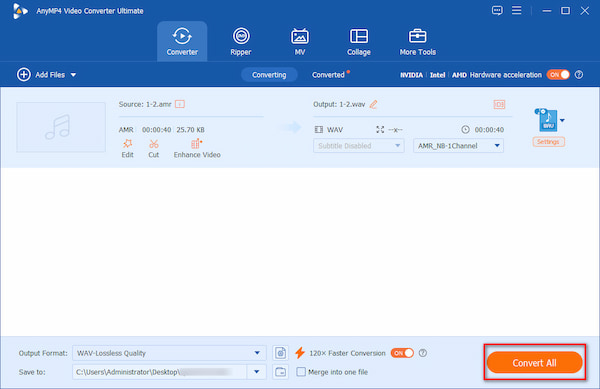Expand the Save to path dropdown

[x=257, y=372]
